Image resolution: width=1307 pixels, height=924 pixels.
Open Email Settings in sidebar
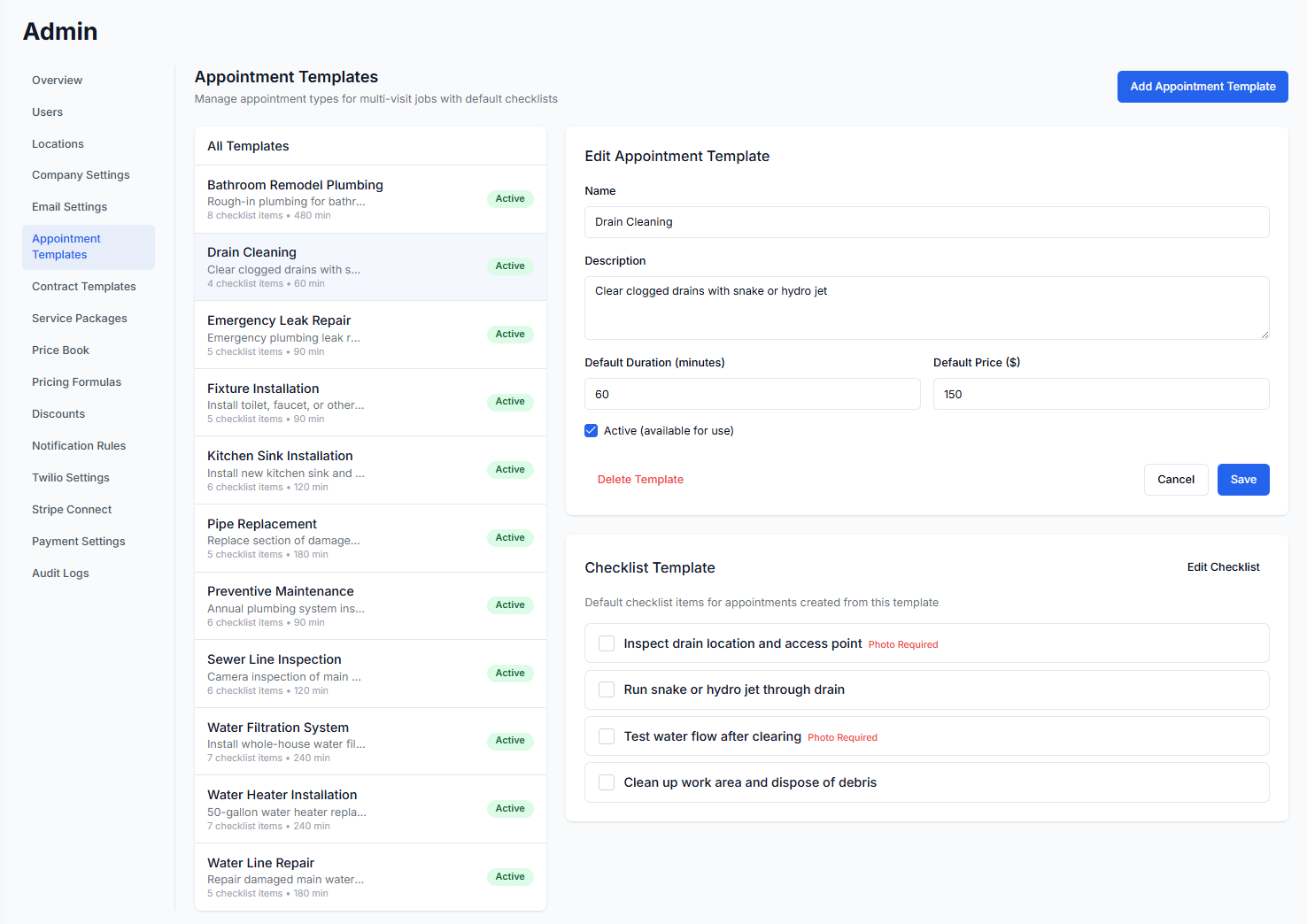(89, 207)
